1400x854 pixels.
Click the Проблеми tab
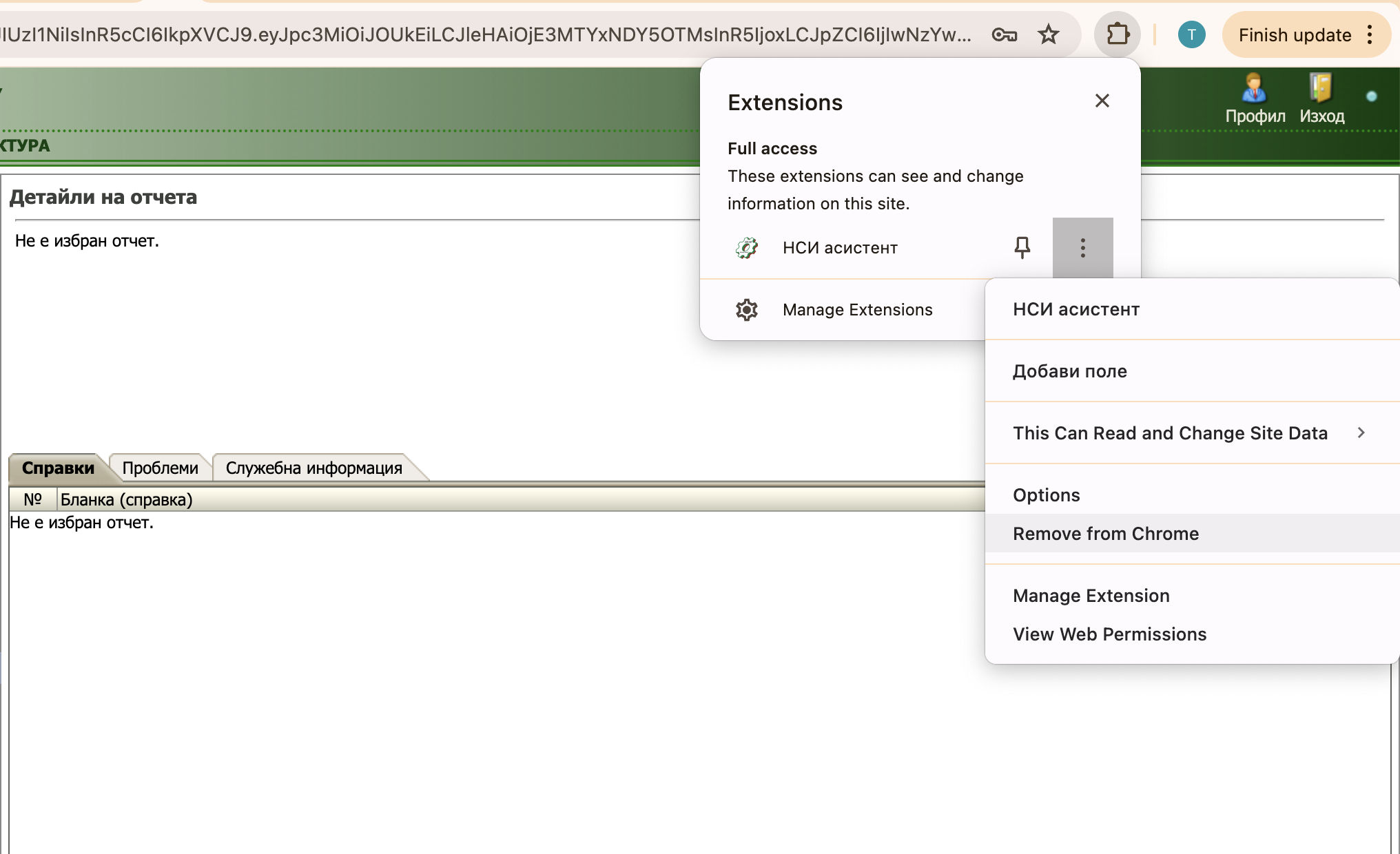pyautogui.click(x=159, y=468)
